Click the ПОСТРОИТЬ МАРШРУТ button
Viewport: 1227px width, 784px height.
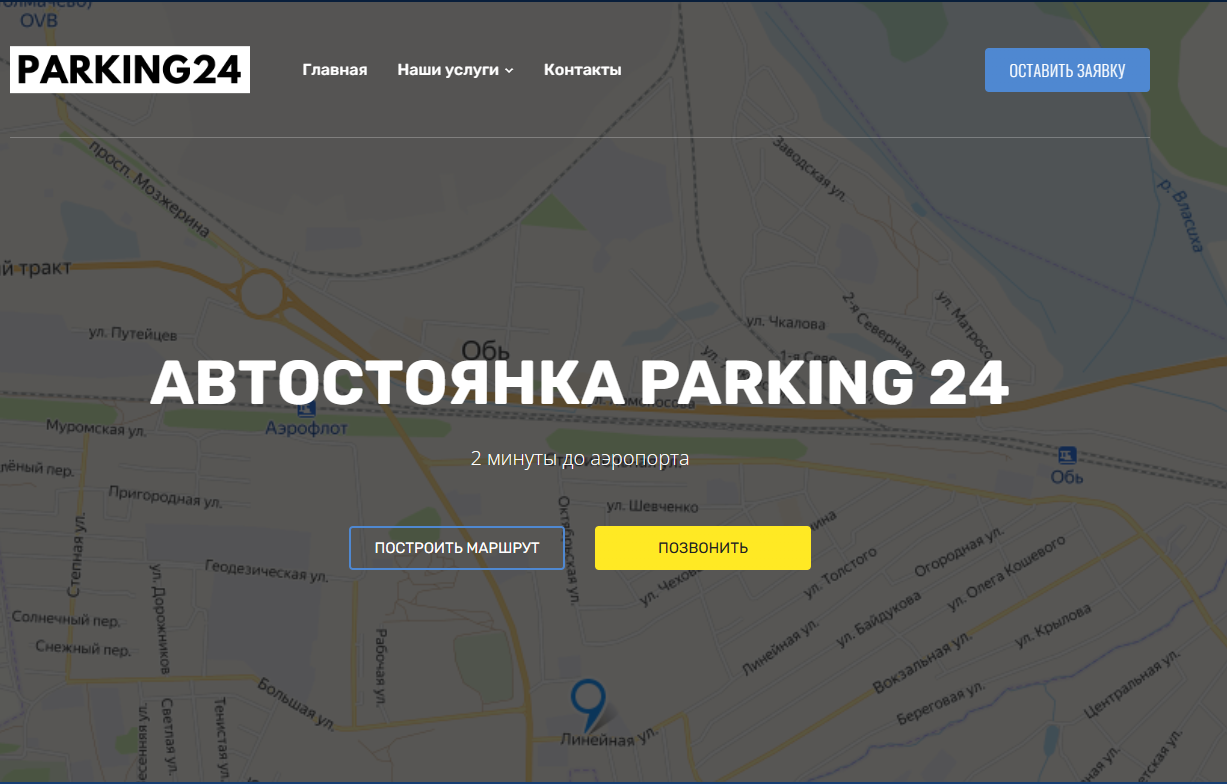click(x=457, y=548)
